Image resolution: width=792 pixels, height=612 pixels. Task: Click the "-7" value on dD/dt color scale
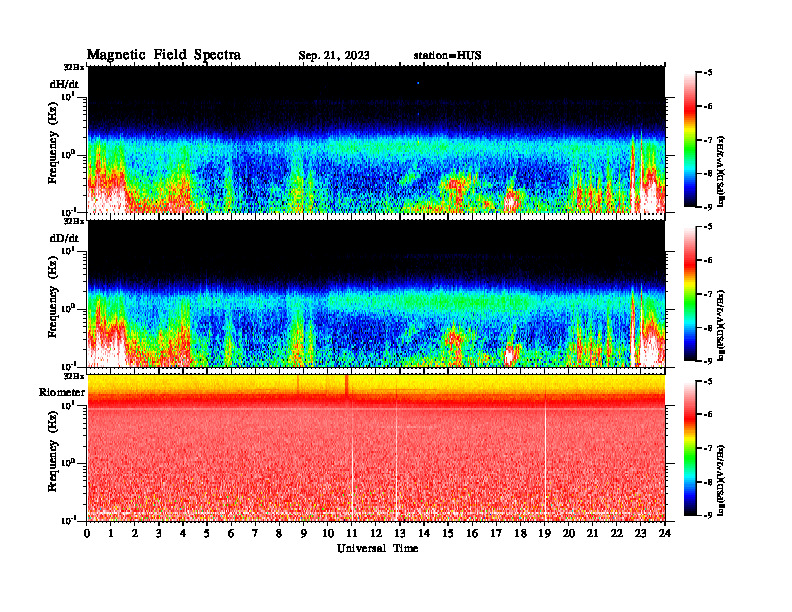(709, 294)
